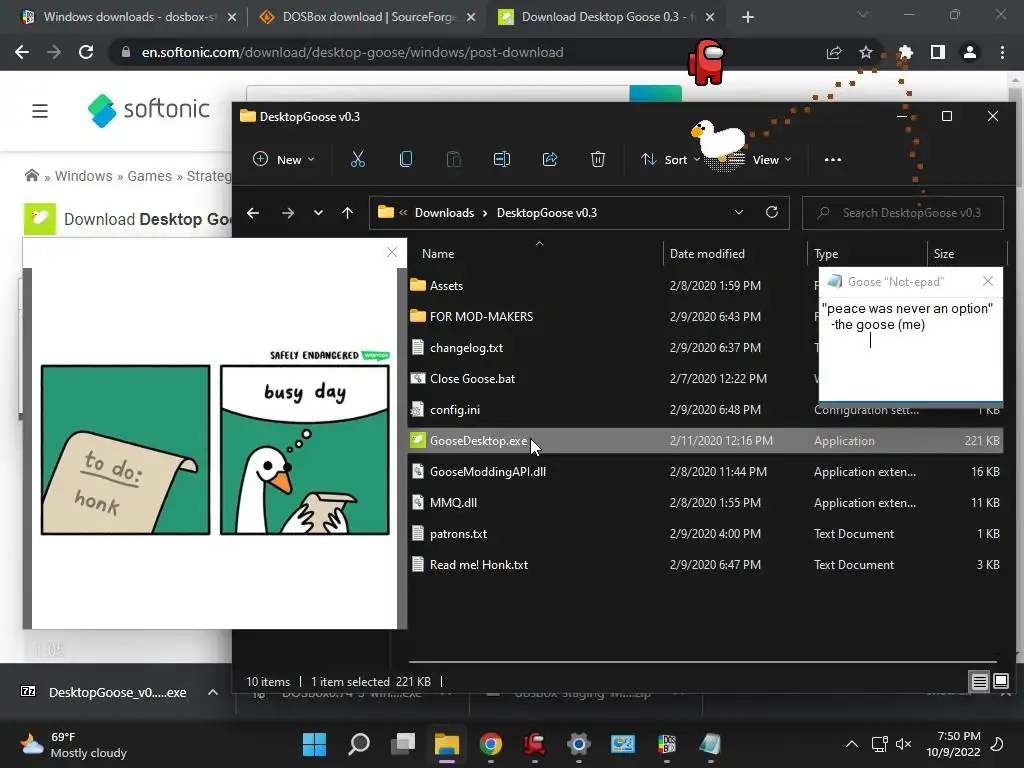Open Chrome side panel icon
1024x768 pixels.
pos(938,52)
